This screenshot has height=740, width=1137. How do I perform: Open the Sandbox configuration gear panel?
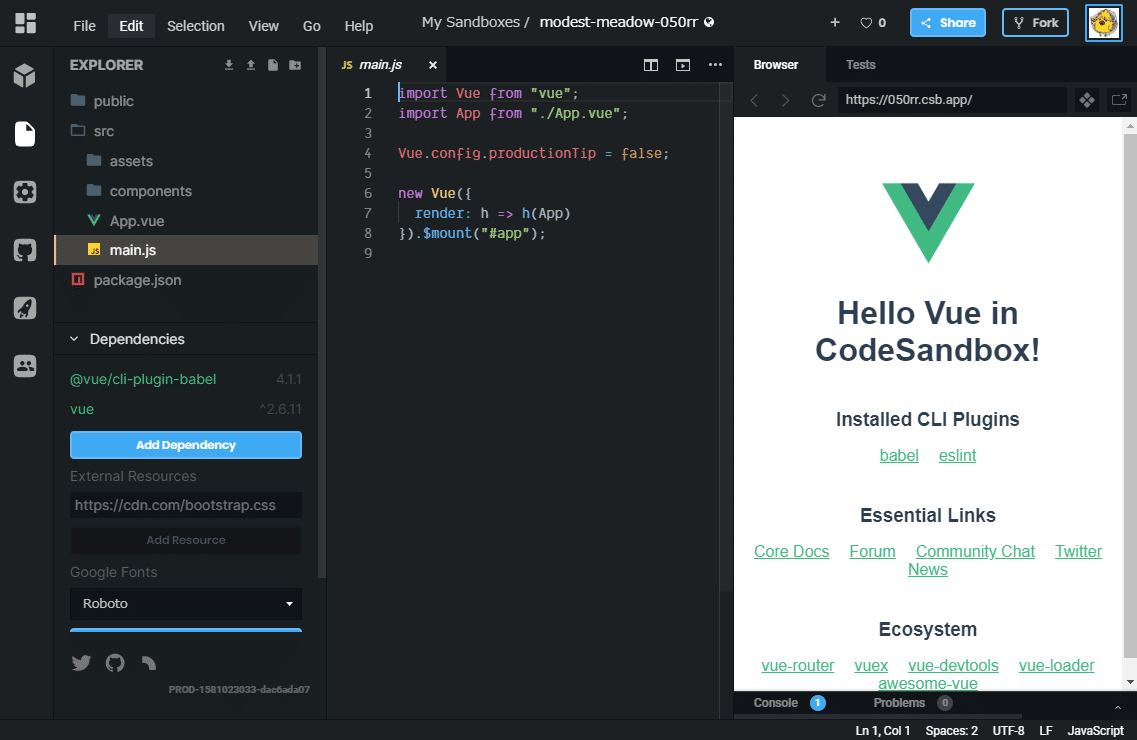(25, 192)
